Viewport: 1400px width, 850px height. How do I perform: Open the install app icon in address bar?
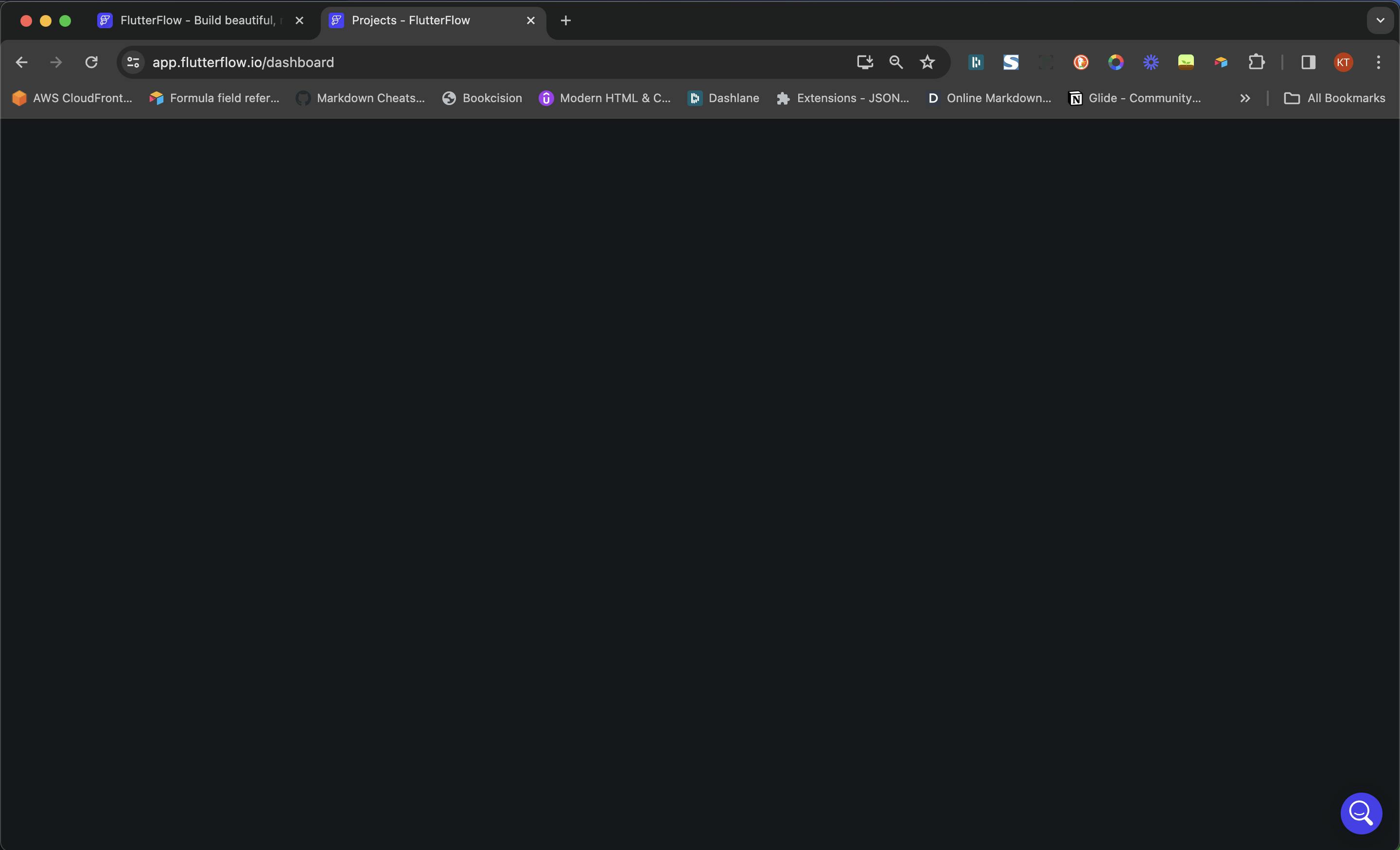pyautogui.click(x=864, y=62)
